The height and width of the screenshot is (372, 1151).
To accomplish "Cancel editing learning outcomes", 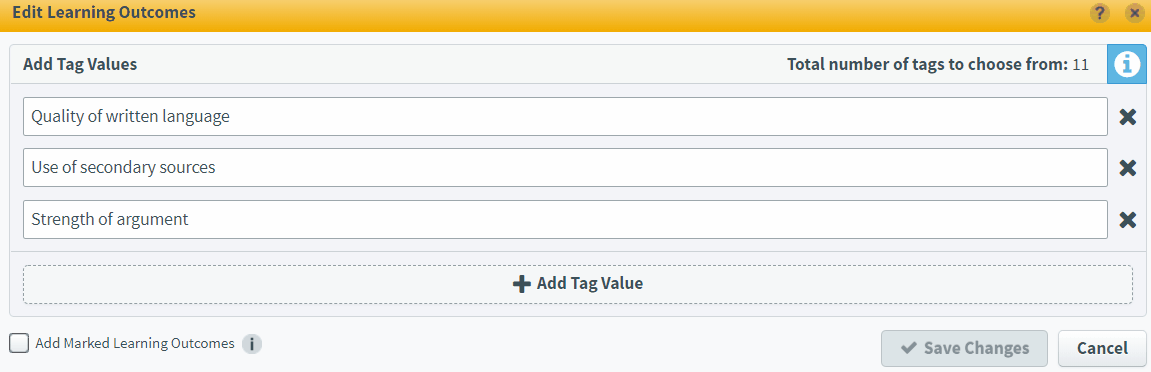I will tap(1102, 349).
